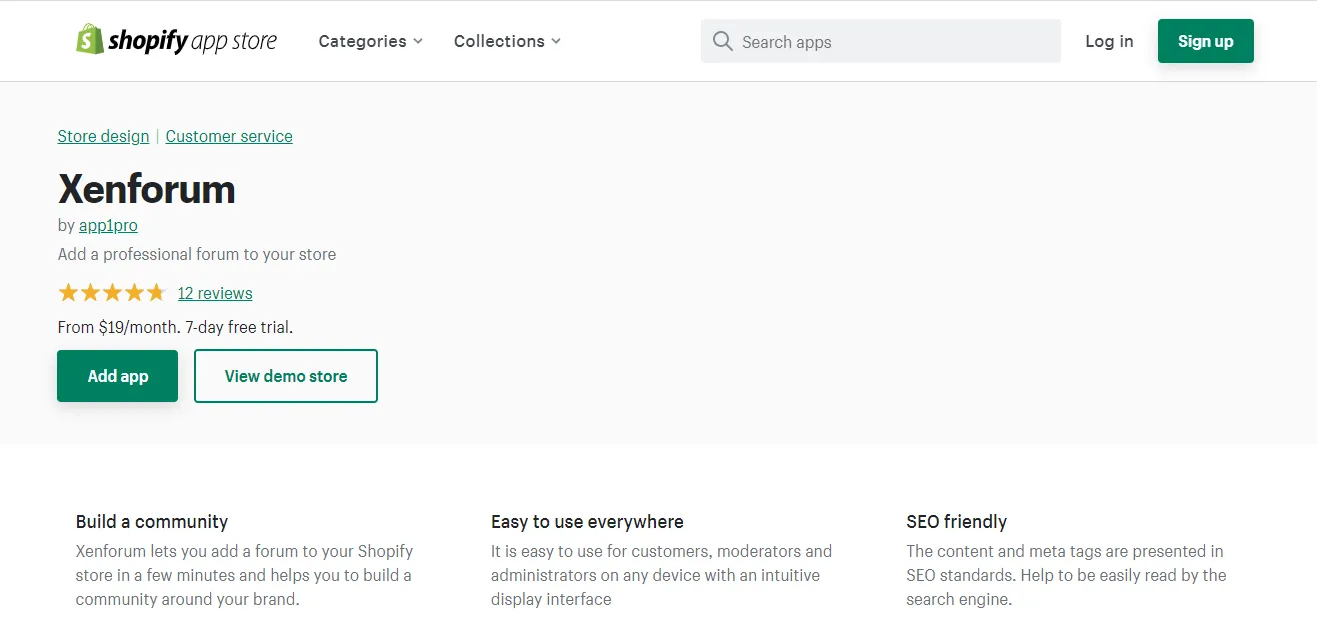Image resolution: width=1317 pixels, height=618 pixels.
Task: Click the magnifying glass search icon
Action: point(722,41)
